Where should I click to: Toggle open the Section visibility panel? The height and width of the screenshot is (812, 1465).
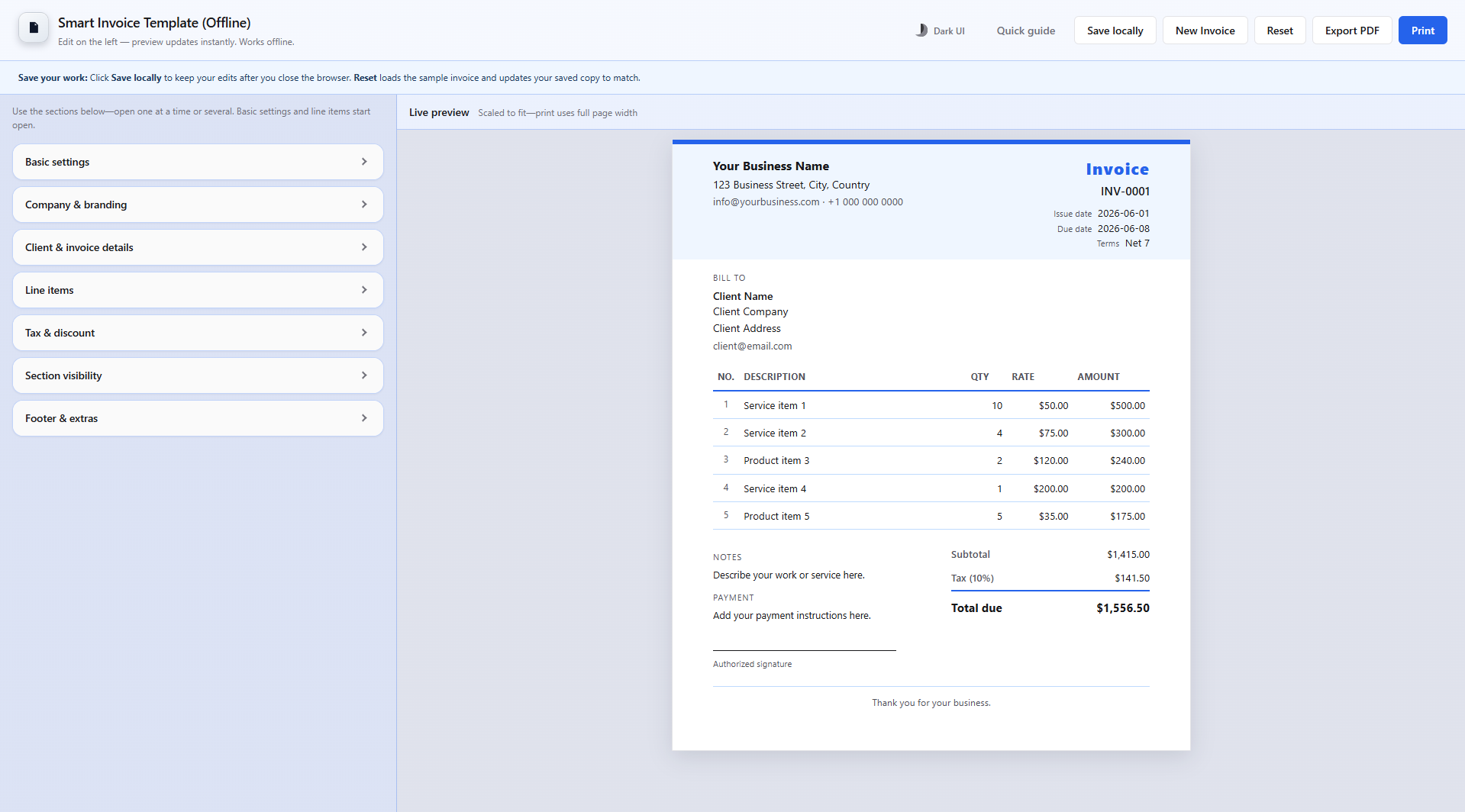pos(197,375)
